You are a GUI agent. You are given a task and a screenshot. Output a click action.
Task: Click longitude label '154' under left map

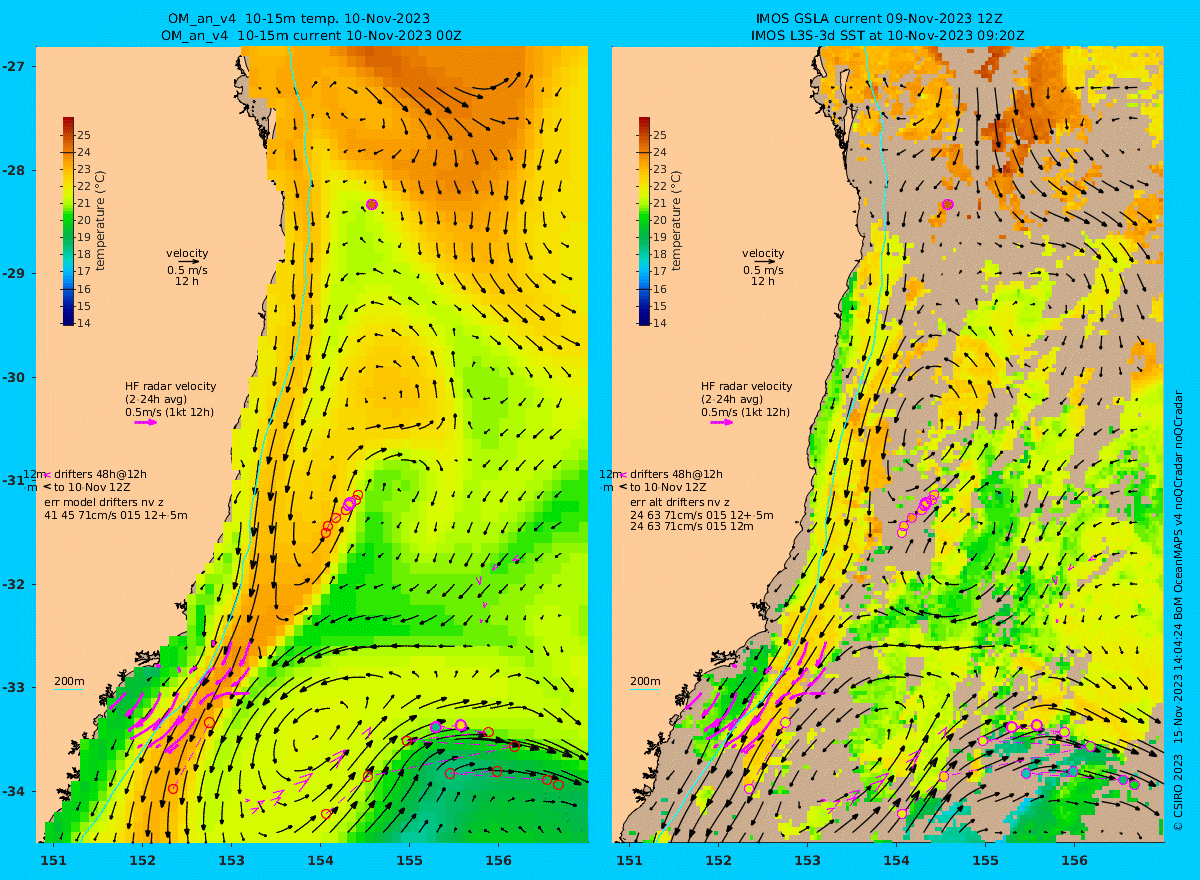tap(320, 859)
